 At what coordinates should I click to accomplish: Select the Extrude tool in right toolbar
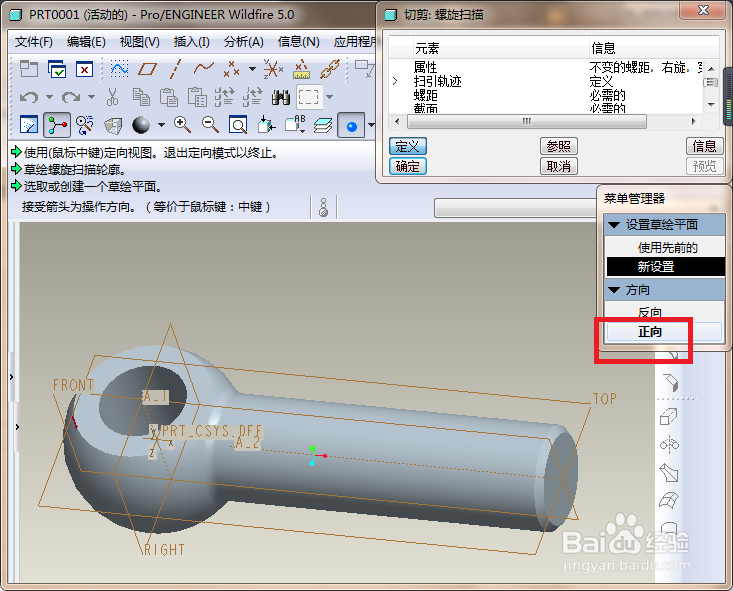click(x=668, y=416)
